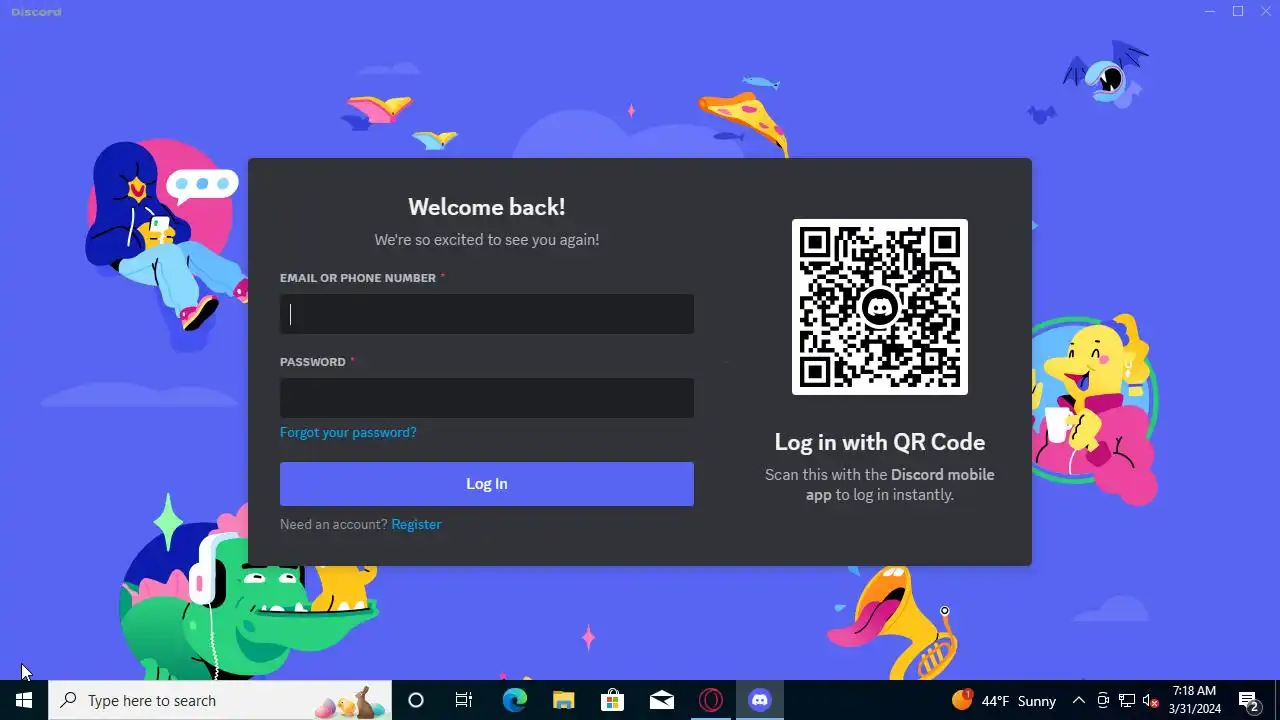Click the Meet Now tray icon
The width and height of the screenshot is (1280, 720).
coord(1103,700)
